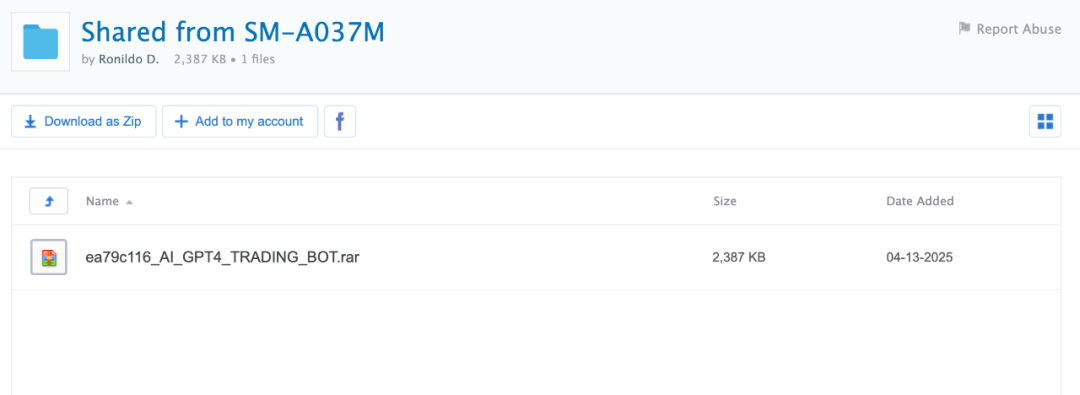Click the Shared from SM-A037M title
This screenshot has width=1080, height=395.
233,32
